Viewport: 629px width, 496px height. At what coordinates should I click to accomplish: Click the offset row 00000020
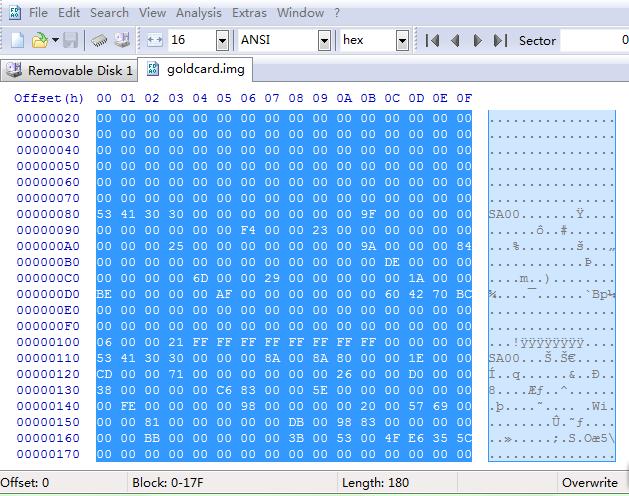click(48, 118)
